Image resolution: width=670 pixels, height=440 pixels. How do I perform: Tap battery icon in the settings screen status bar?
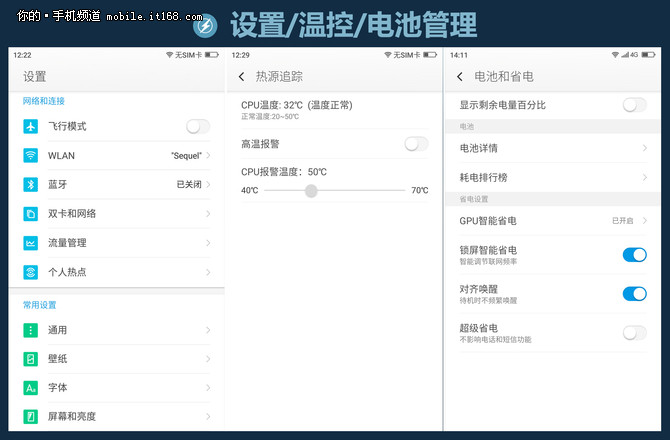(x=212, y=55)
